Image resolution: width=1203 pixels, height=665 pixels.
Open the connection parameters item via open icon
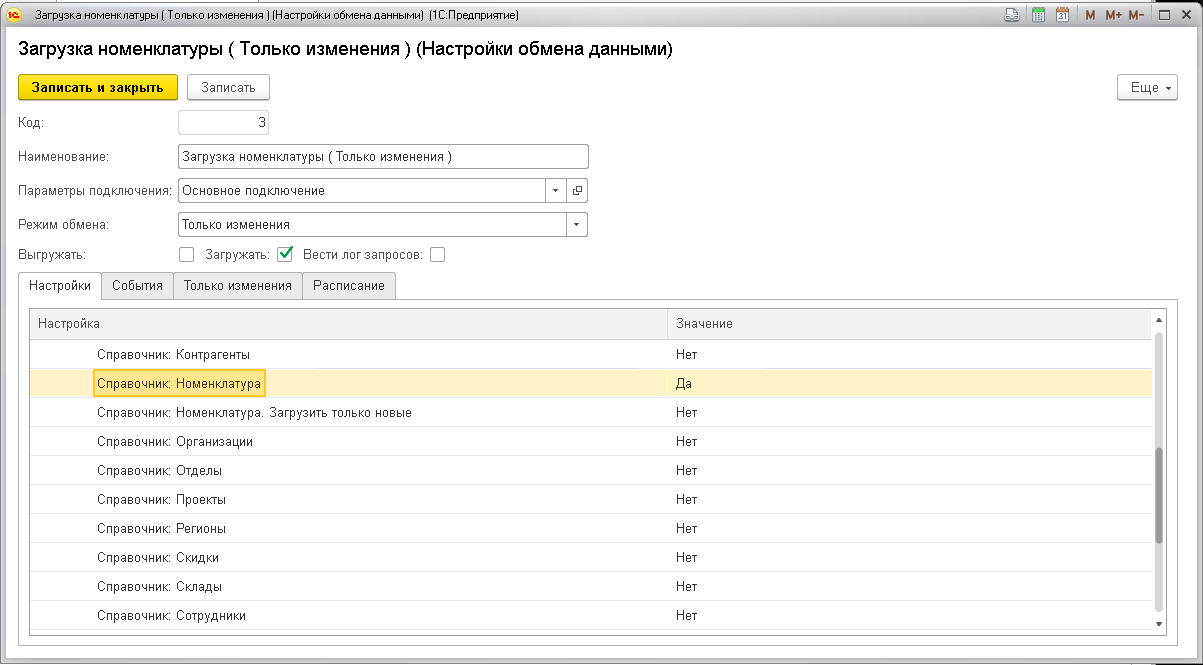577,191
